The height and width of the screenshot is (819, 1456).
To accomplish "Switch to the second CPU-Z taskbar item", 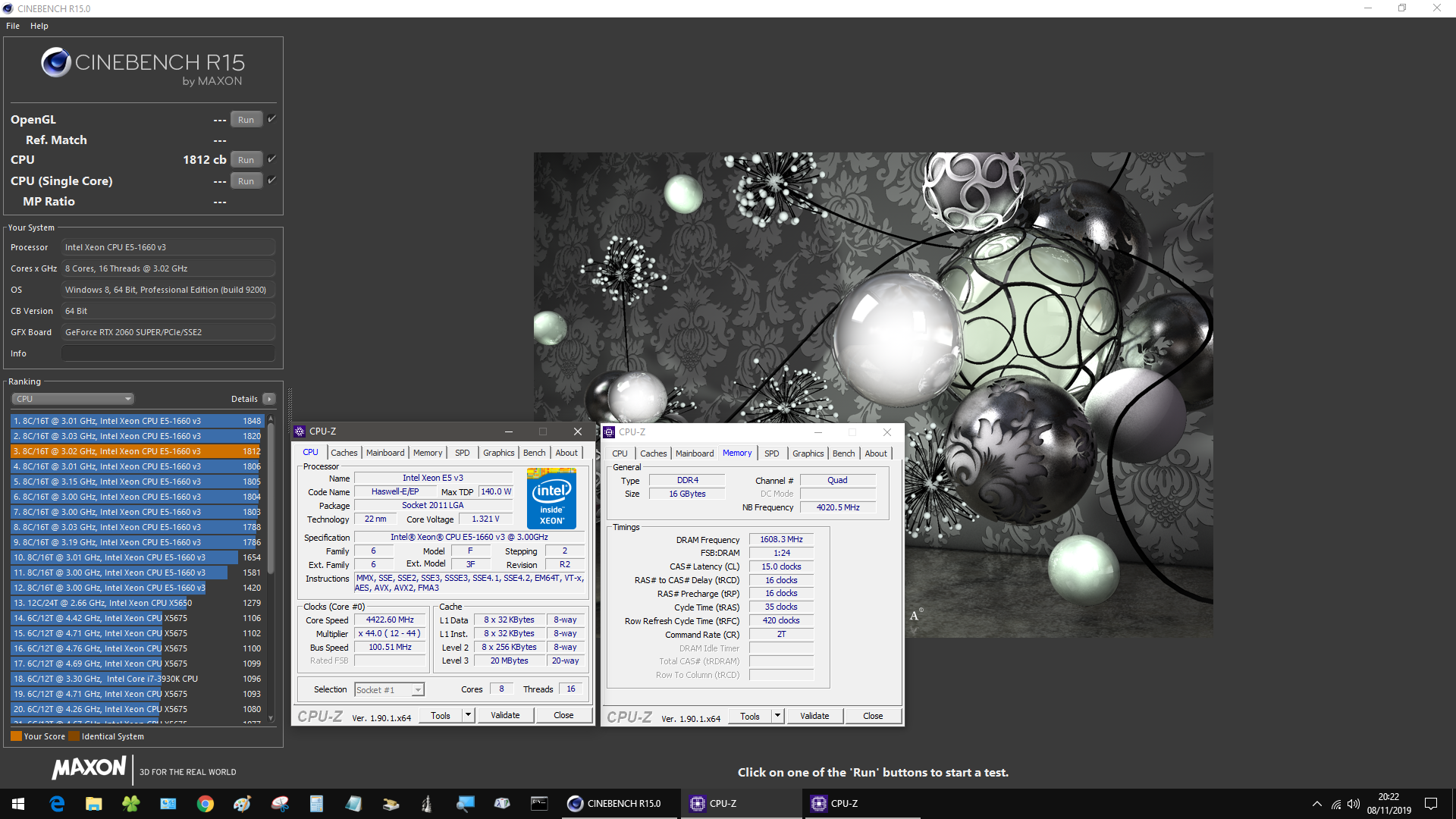I will tap(862, 804).
